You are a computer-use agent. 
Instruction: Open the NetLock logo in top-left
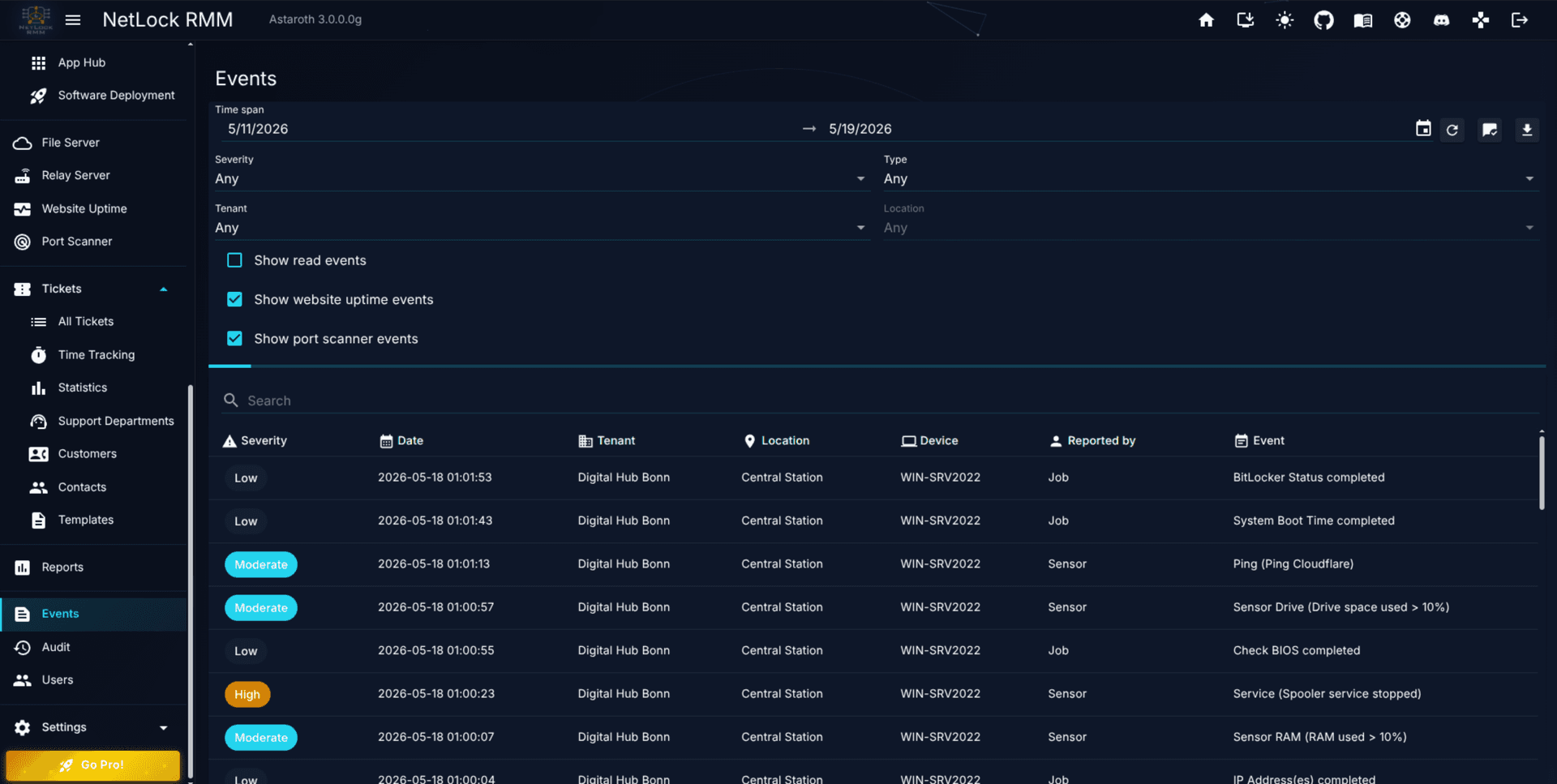[x=36, y=19]
